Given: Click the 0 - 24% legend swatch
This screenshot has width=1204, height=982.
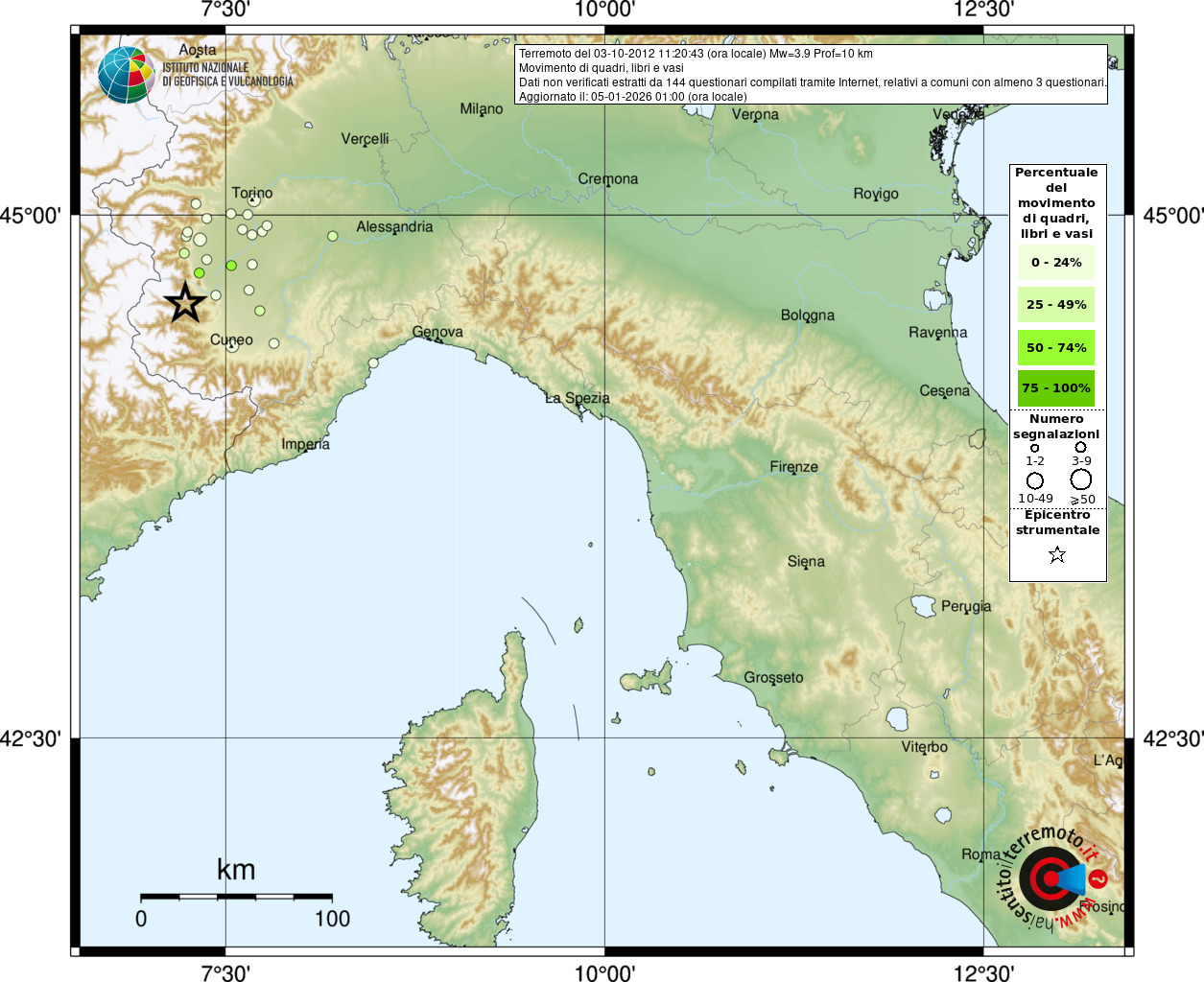Looking at the screenshot, I should pos(1056,263).
